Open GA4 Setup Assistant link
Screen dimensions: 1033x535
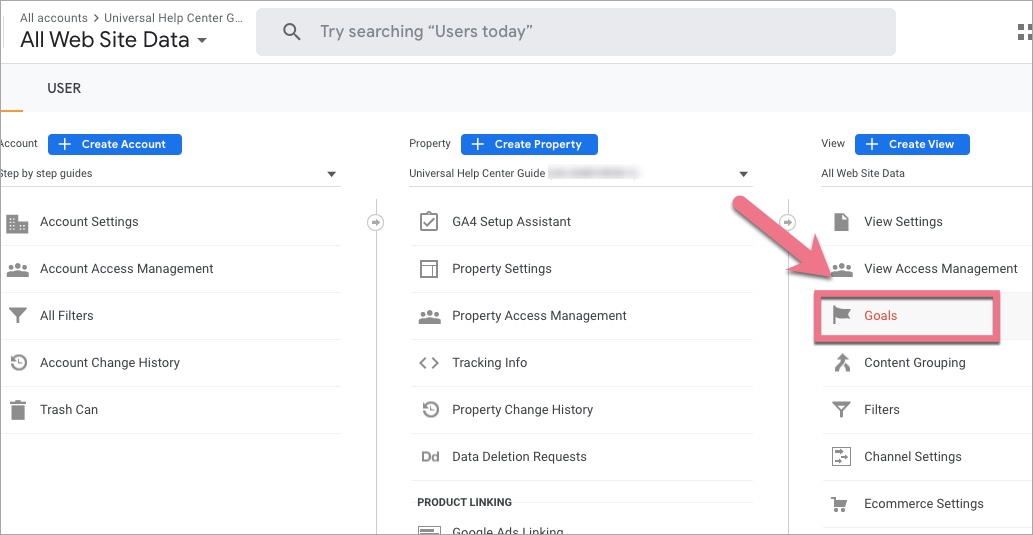pos(511,222)
